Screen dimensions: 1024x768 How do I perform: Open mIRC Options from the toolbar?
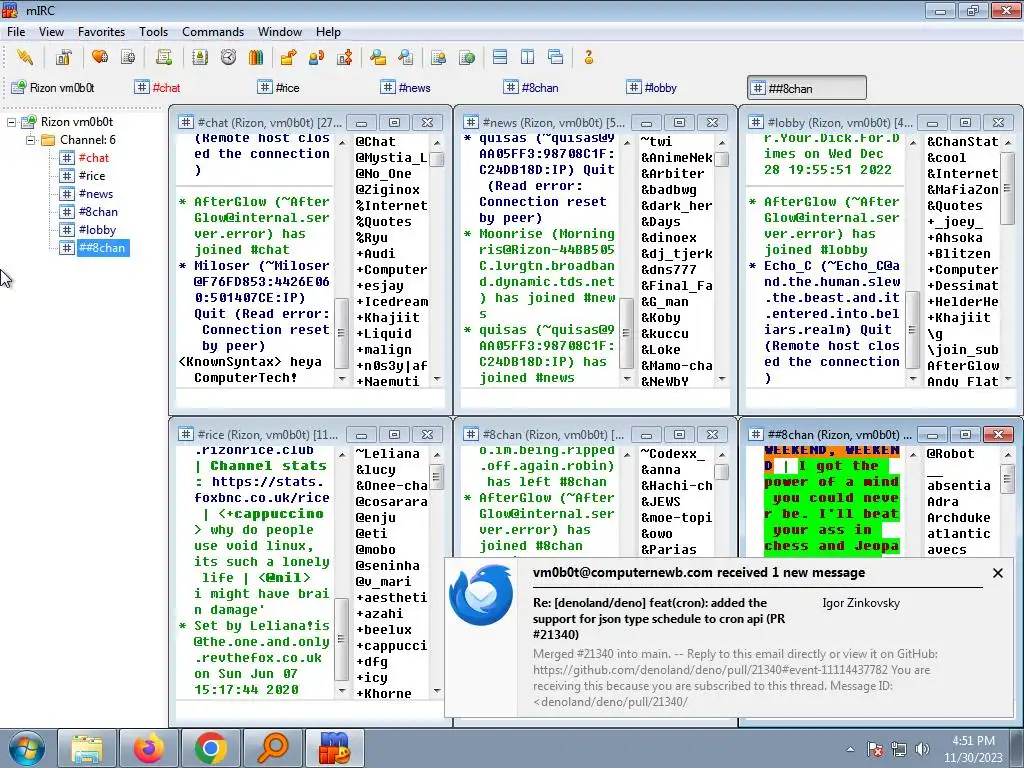pos(63,57)
